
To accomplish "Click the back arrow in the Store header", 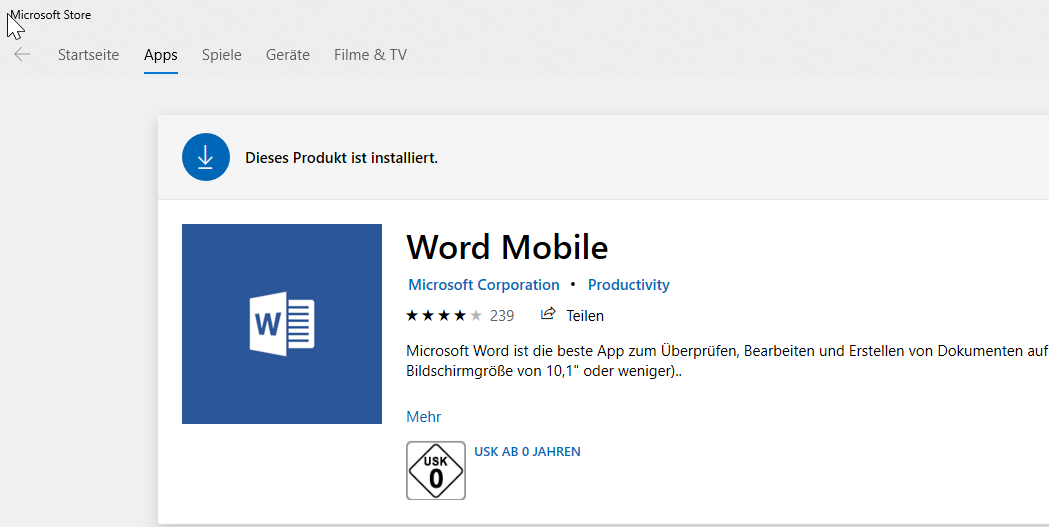I will coord(22,55).
